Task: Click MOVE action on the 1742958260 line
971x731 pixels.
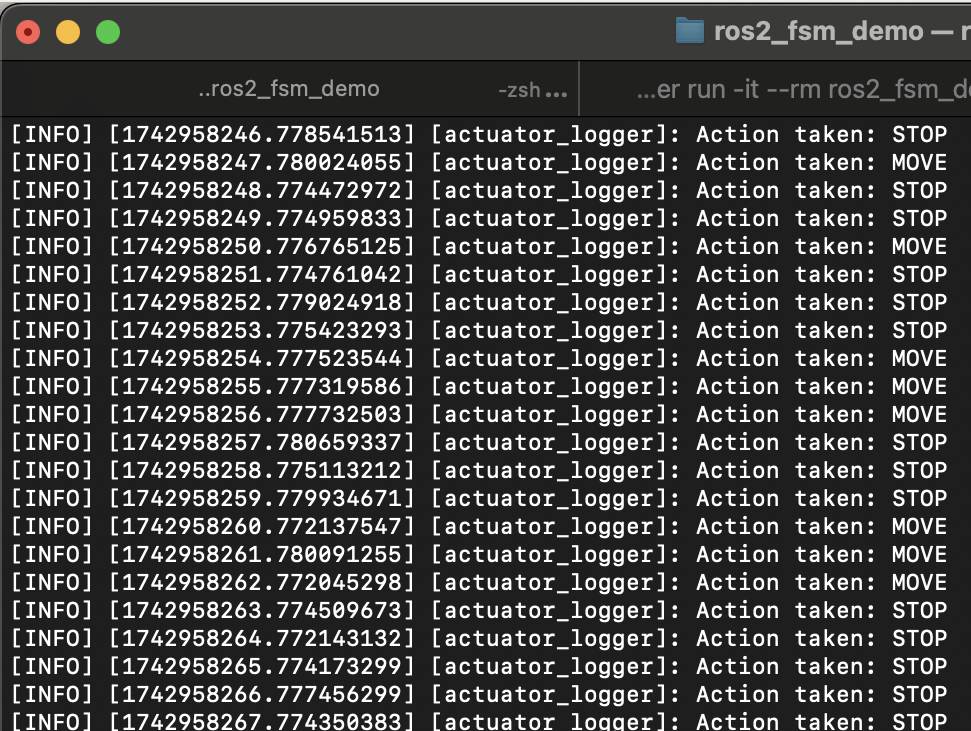Action: click(919, 527)
